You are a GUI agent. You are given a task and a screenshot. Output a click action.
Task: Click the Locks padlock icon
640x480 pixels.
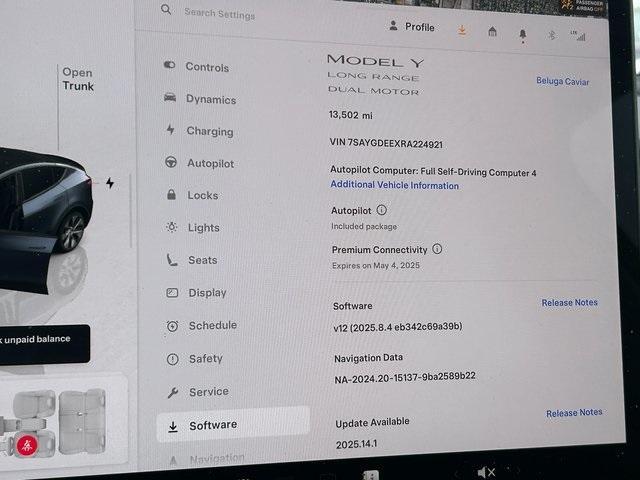[171, 194]
